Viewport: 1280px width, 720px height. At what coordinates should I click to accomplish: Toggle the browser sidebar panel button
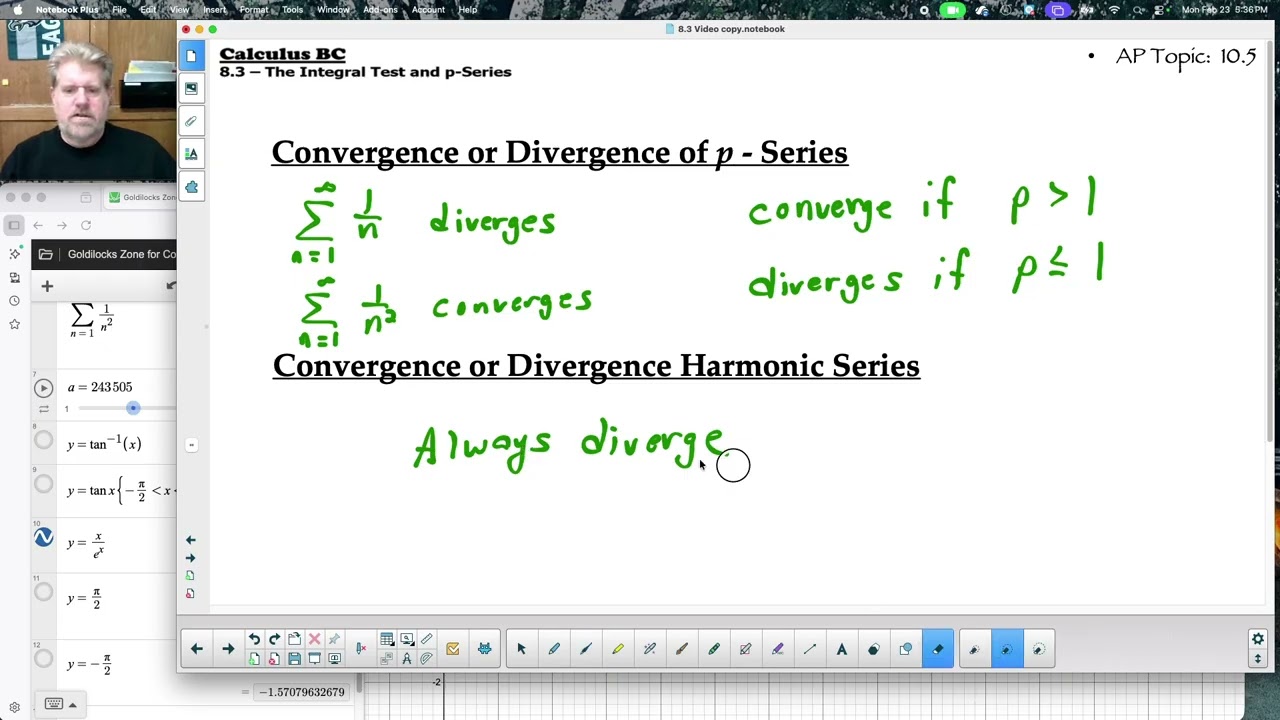tap(14, 225)
